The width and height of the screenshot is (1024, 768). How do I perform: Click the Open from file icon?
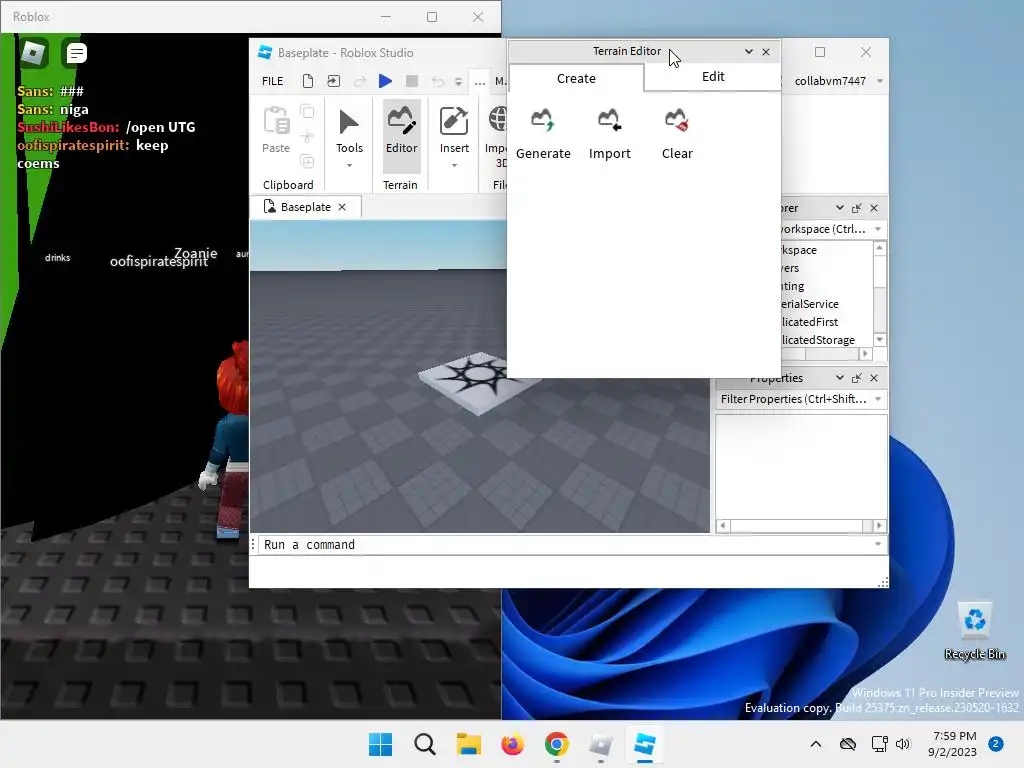coord(334,81)
